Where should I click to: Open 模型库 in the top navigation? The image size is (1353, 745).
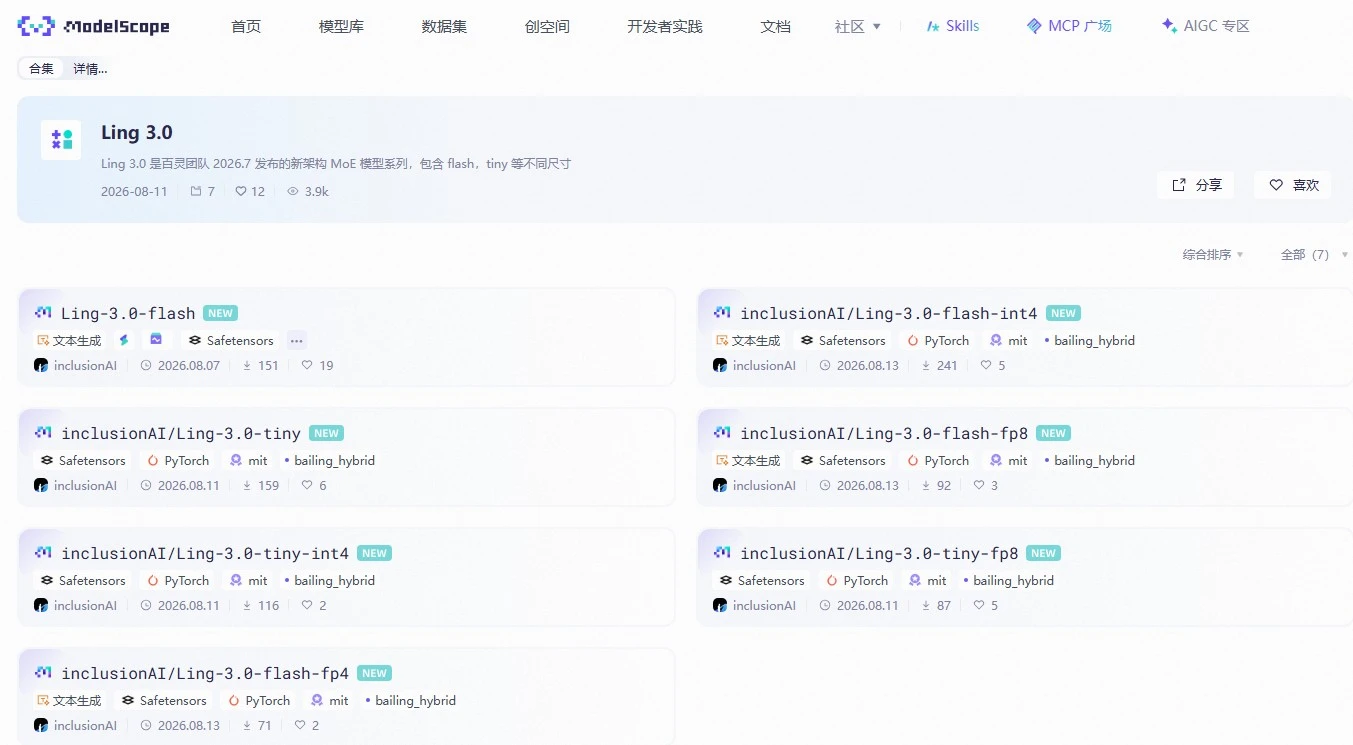tap(341, 26)
